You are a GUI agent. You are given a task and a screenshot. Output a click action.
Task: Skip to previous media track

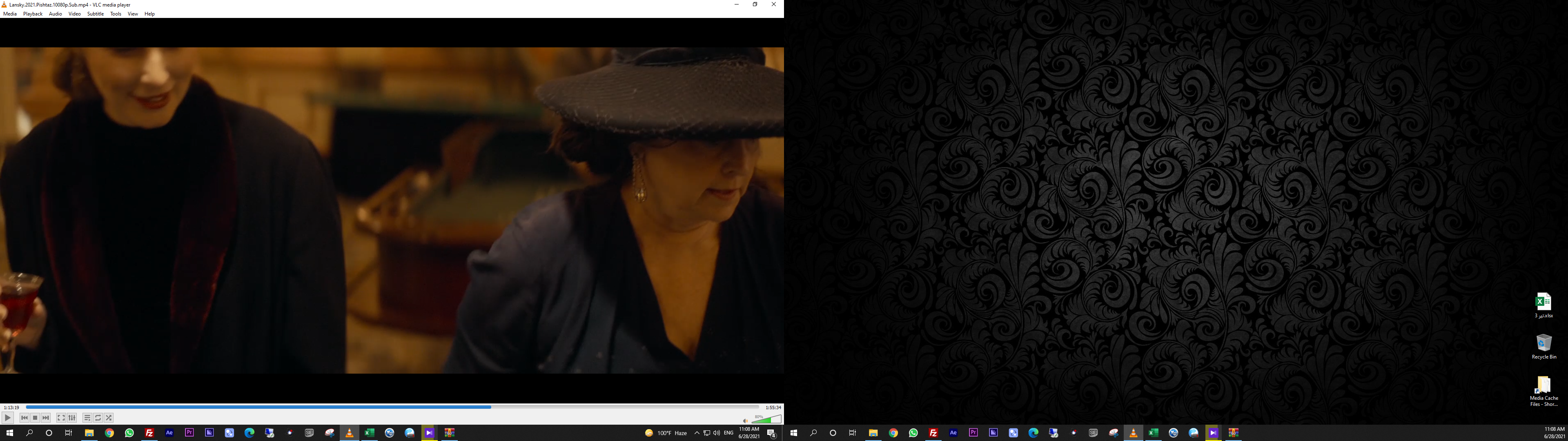[24, 418]
